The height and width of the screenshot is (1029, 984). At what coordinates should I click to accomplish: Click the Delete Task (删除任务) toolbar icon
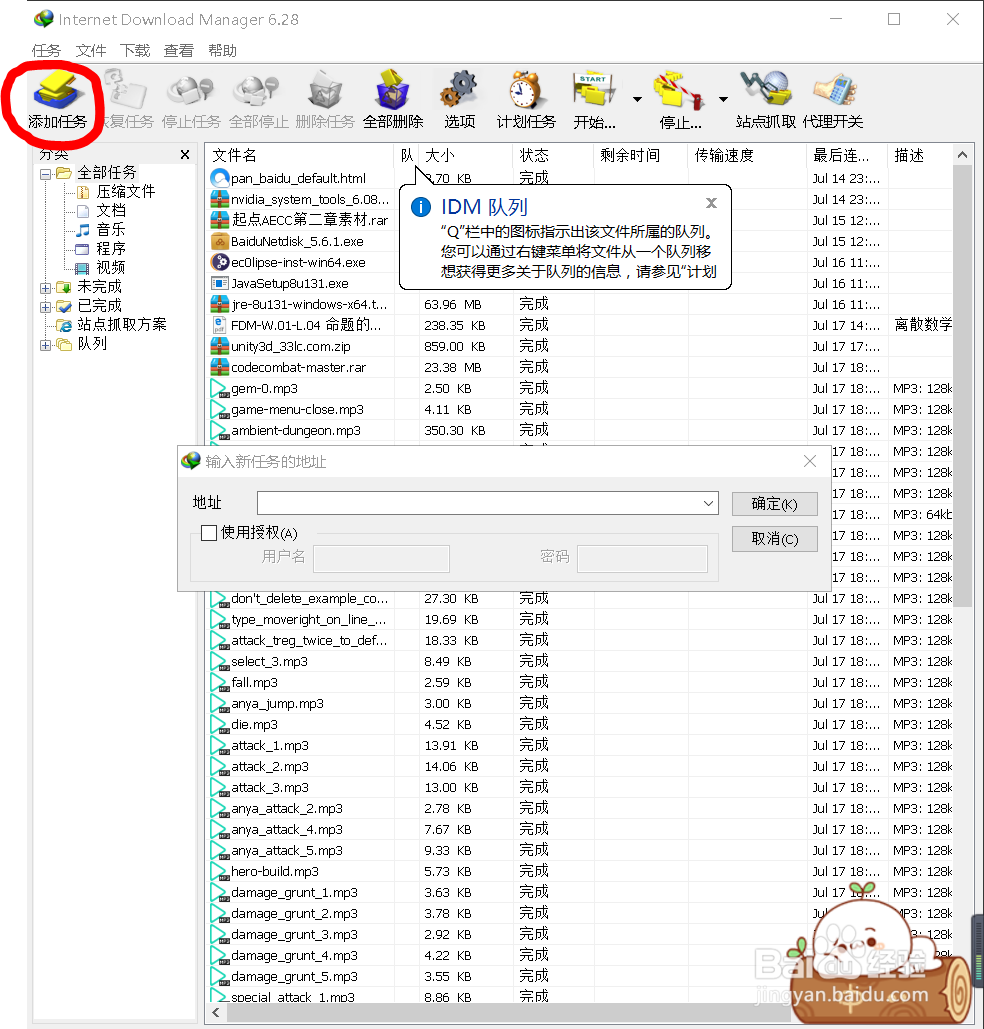click(325, 100)
